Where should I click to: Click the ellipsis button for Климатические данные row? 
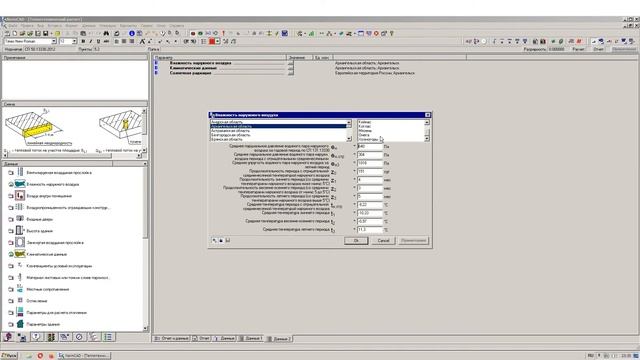(x=290, y=68)
